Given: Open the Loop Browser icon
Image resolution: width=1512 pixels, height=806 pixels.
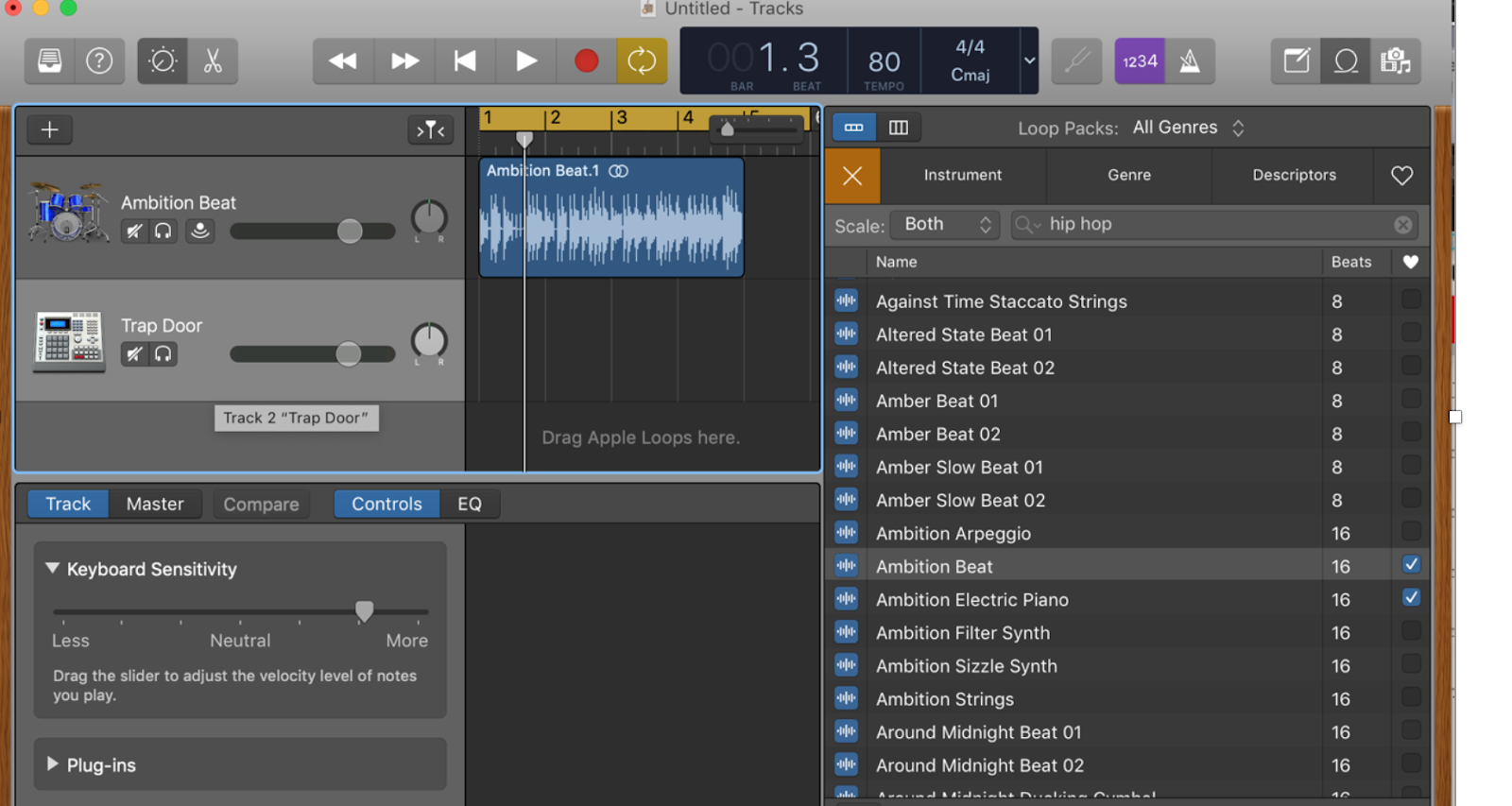Looking at the screenshot, I should click(1346, 61).
